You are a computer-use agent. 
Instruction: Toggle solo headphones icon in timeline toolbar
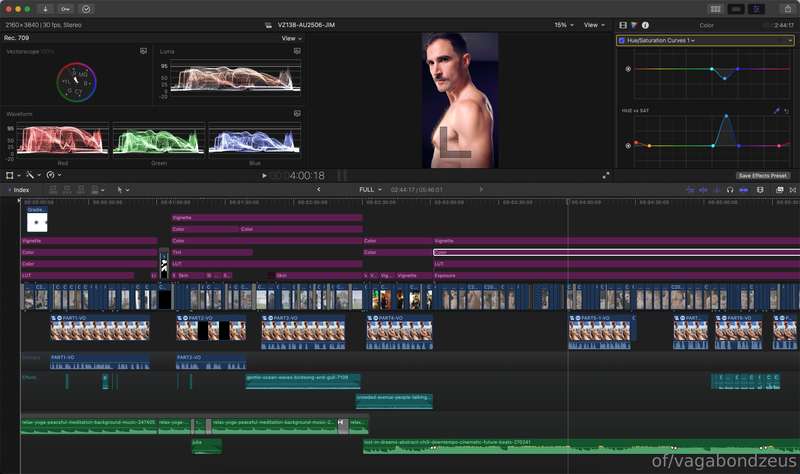click(730, 190)
